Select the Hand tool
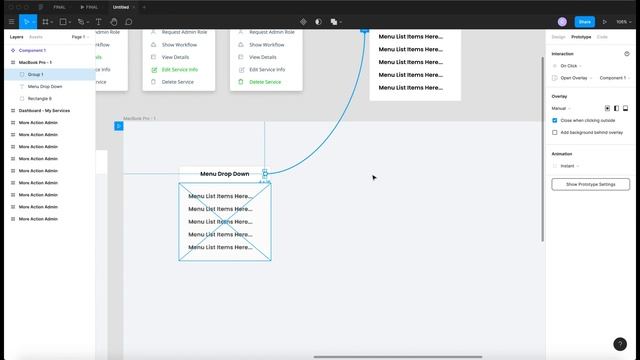The image size is (640, 360). point(114,22)
